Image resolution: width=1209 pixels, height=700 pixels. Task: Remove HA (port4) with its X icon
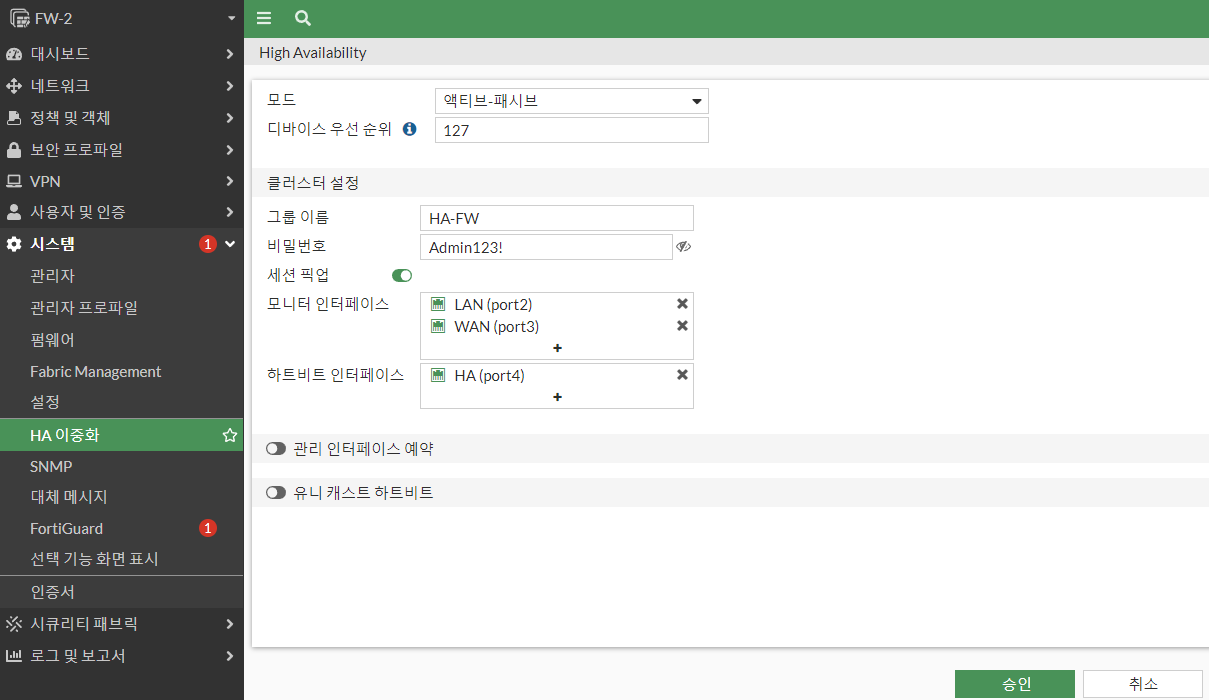tap(682, 375)
